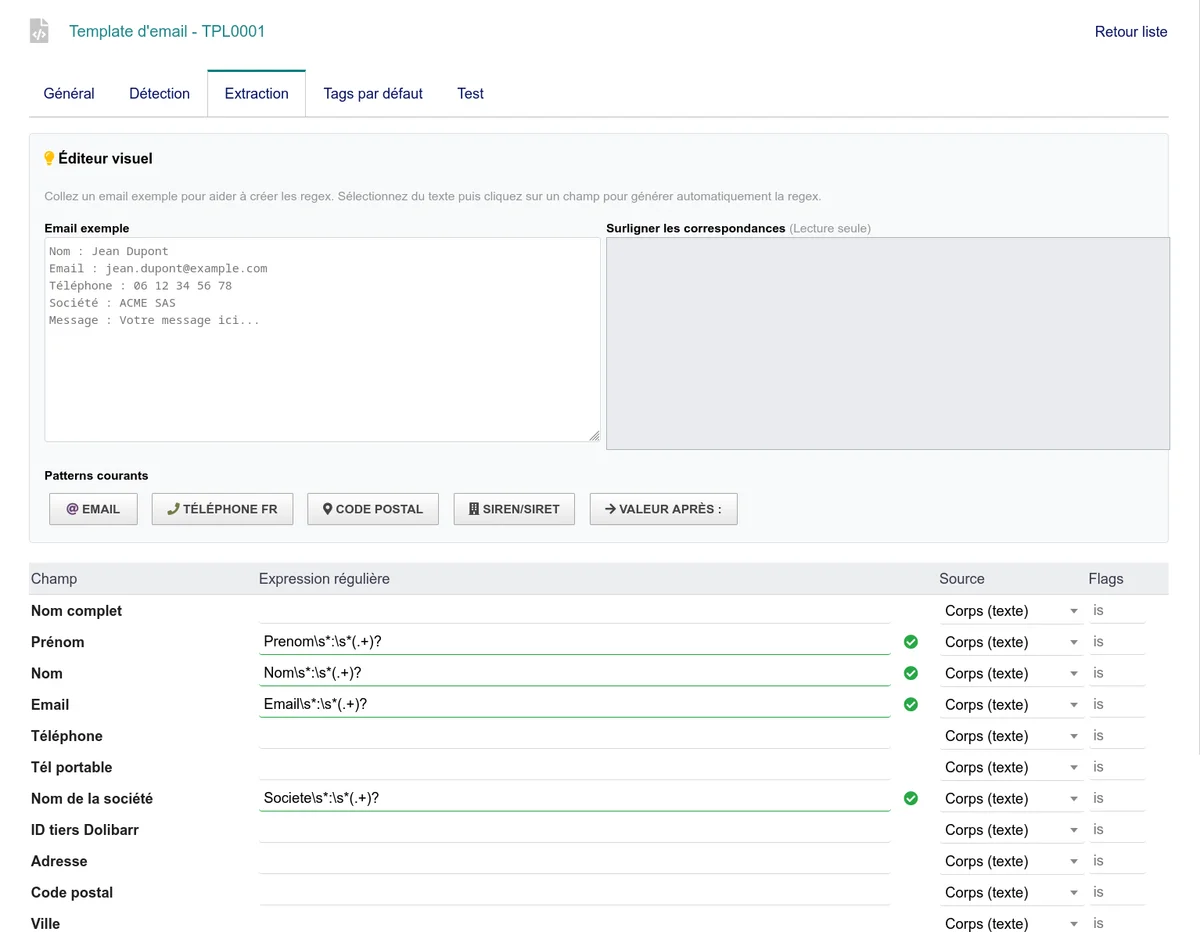
Task: Open the Tags par défaut tab
Action: click(x=373, y=94)
